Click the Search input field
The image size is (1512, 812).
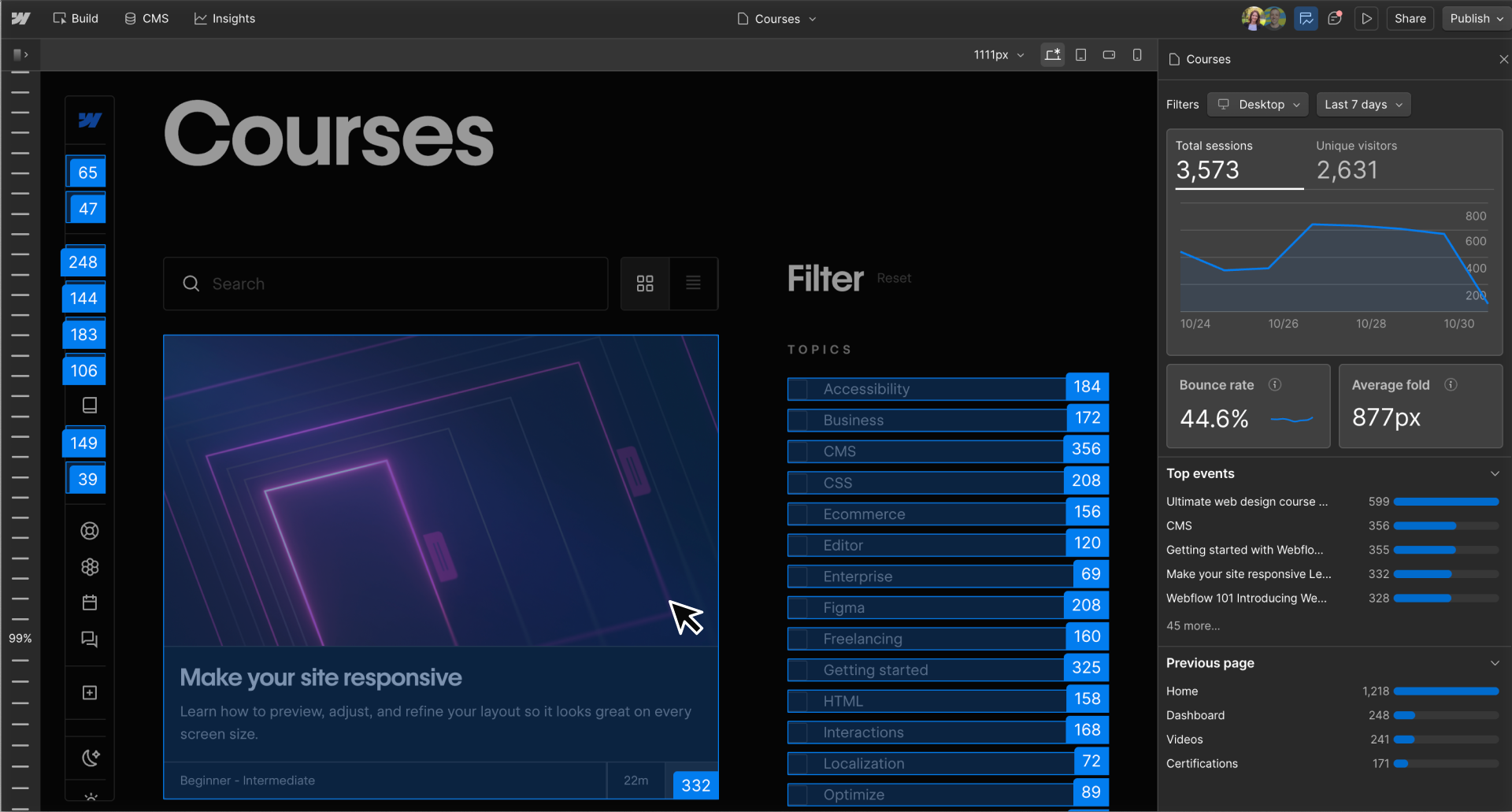click(x=386, y=284)
